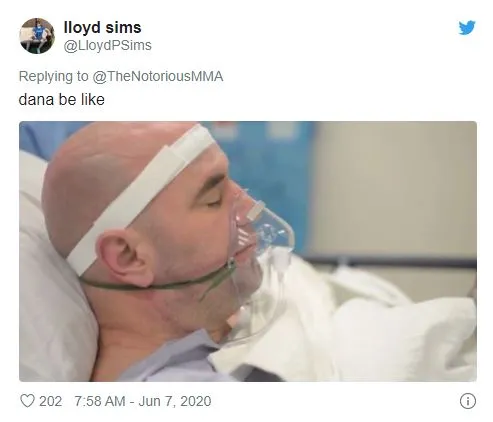Viewport: 493px width, 422px height.
Task: Click the man's closed eye in photo
Action: coord(213,201)
